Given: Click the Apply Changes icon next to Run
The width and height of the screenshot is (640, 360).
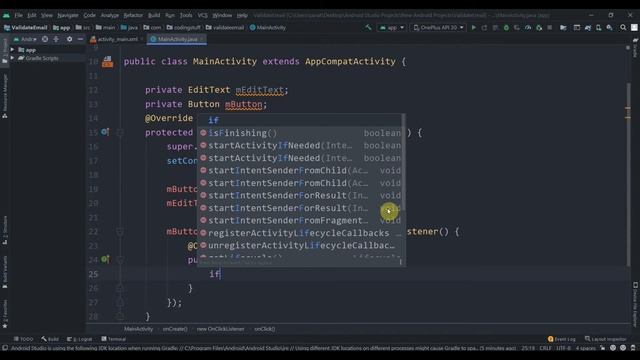Looking at the screenshot, I should pos(484,27).
